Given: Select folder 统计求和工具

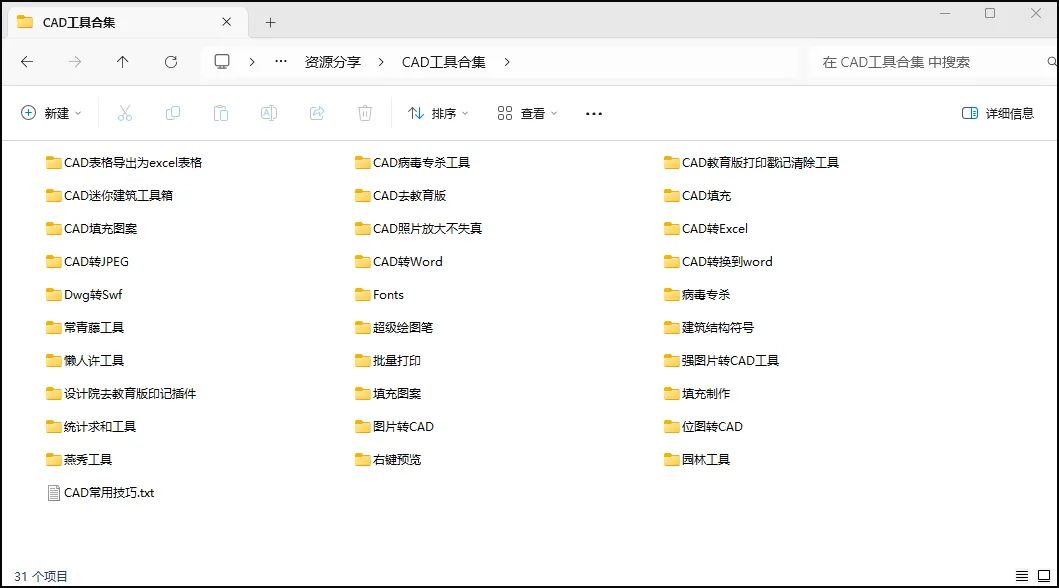Looking at the screenshot, I should pos(91,427).
